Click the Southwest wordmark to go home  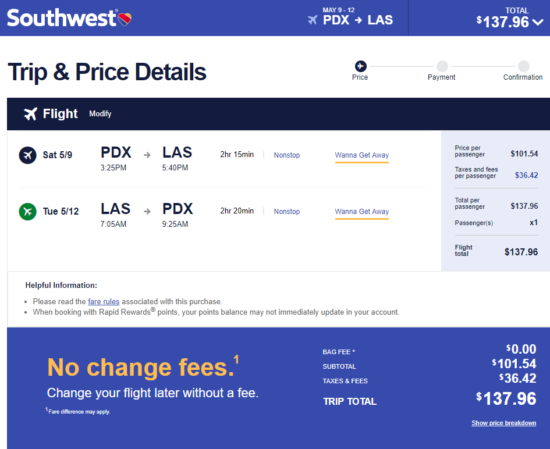62,18
